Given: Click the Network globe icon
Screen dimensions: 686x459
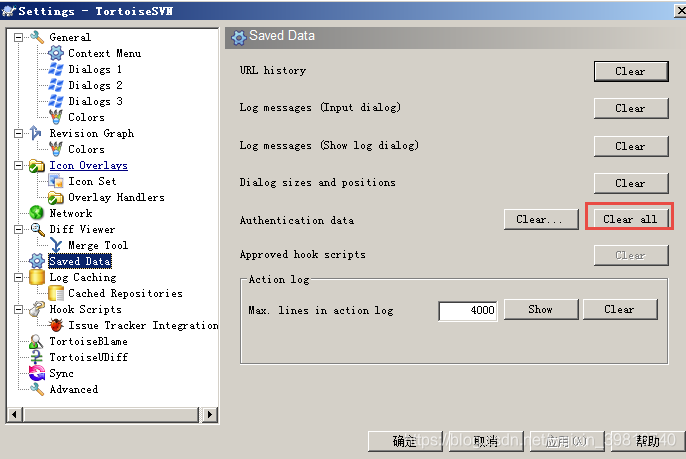Looking at the screenshot, I should (36, 213).
